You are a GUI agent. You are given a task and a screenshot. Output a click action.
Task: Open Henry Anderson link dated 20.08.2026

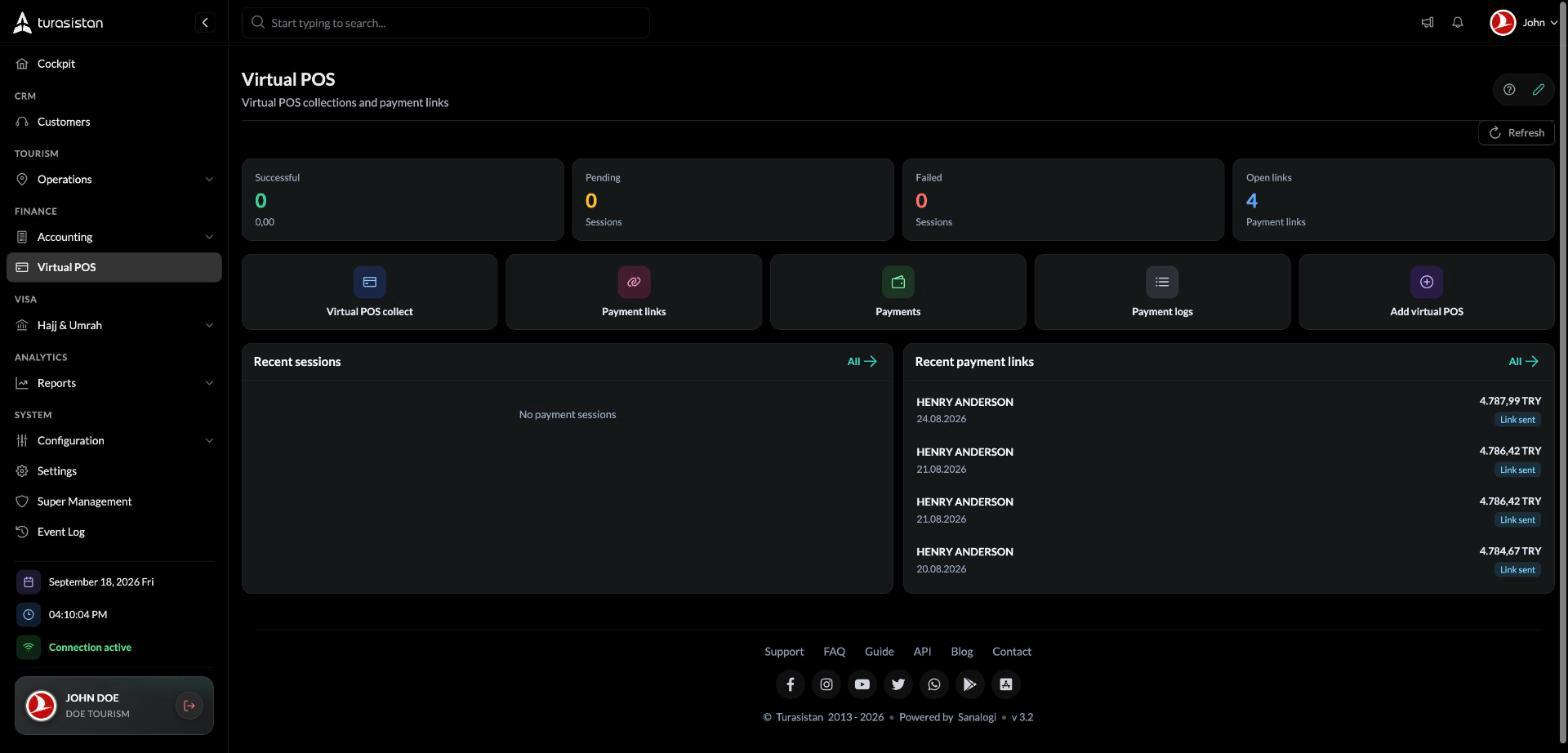1228,560
